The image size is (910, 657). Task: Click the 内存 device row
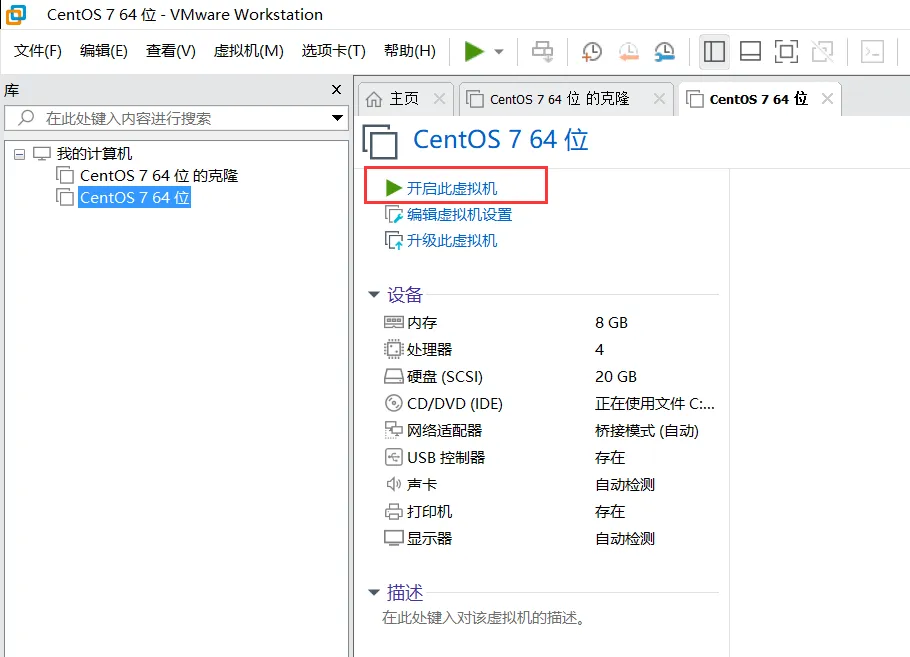(x=550, y=323)
